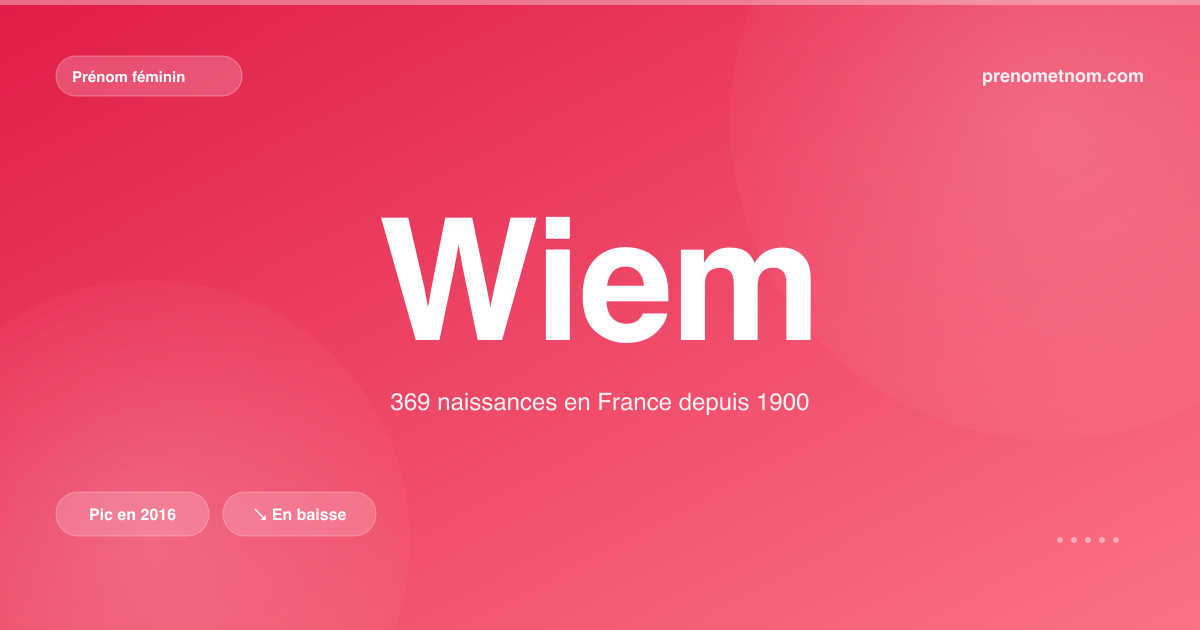This screenshot has height=630, width=1200.
Task: Open the prenometnom.com site link
Action: pyautogui.click(x=1063, y=76)
